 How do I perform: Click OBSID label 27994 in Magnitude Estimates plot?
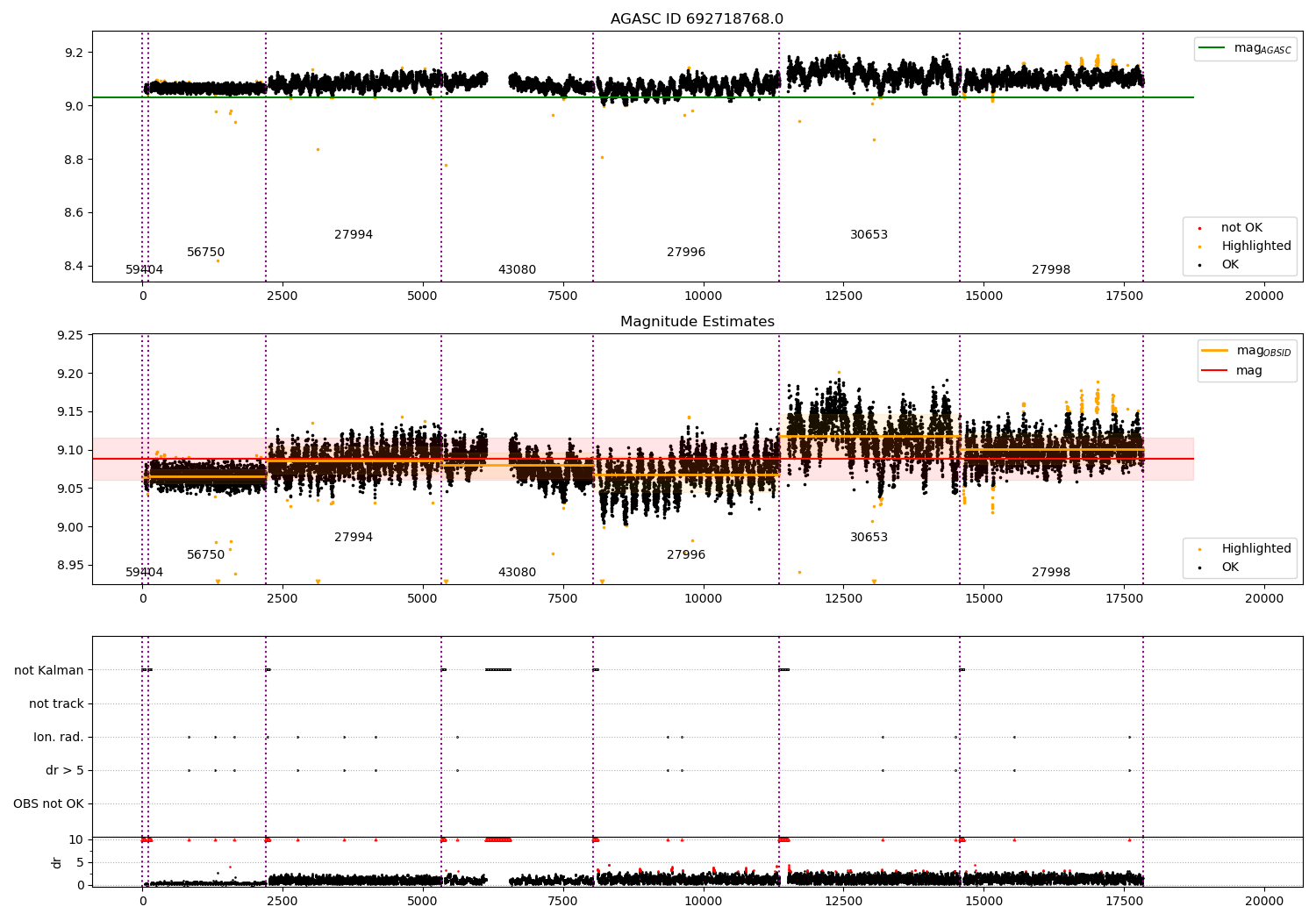click(x=354, y=538)
